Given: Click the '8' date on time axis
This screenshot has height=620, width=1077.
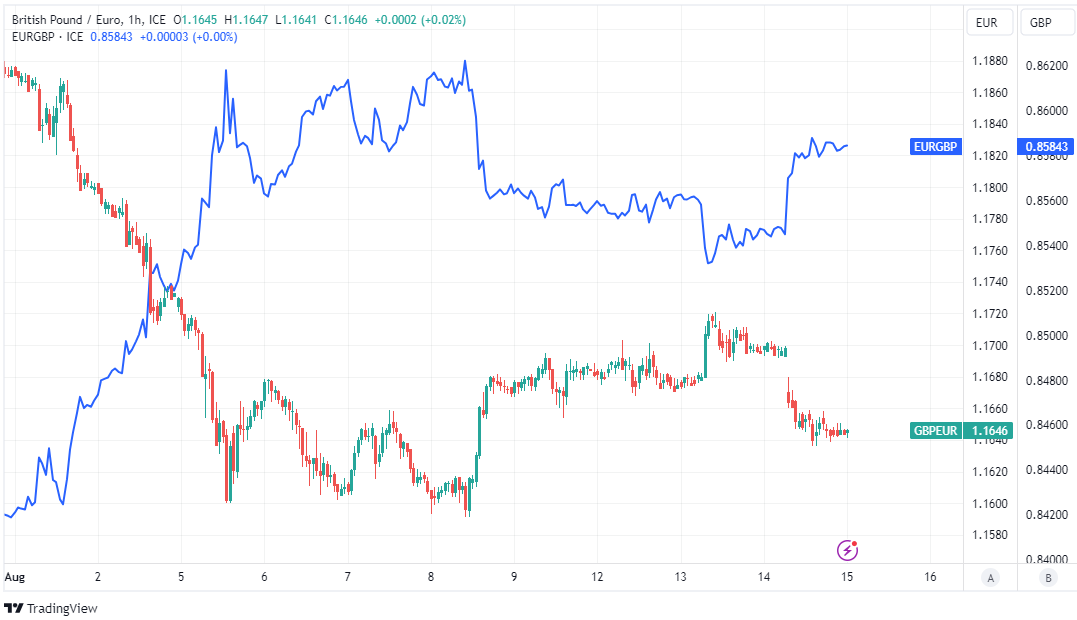Looking at the screenshot, I should 430,577.
